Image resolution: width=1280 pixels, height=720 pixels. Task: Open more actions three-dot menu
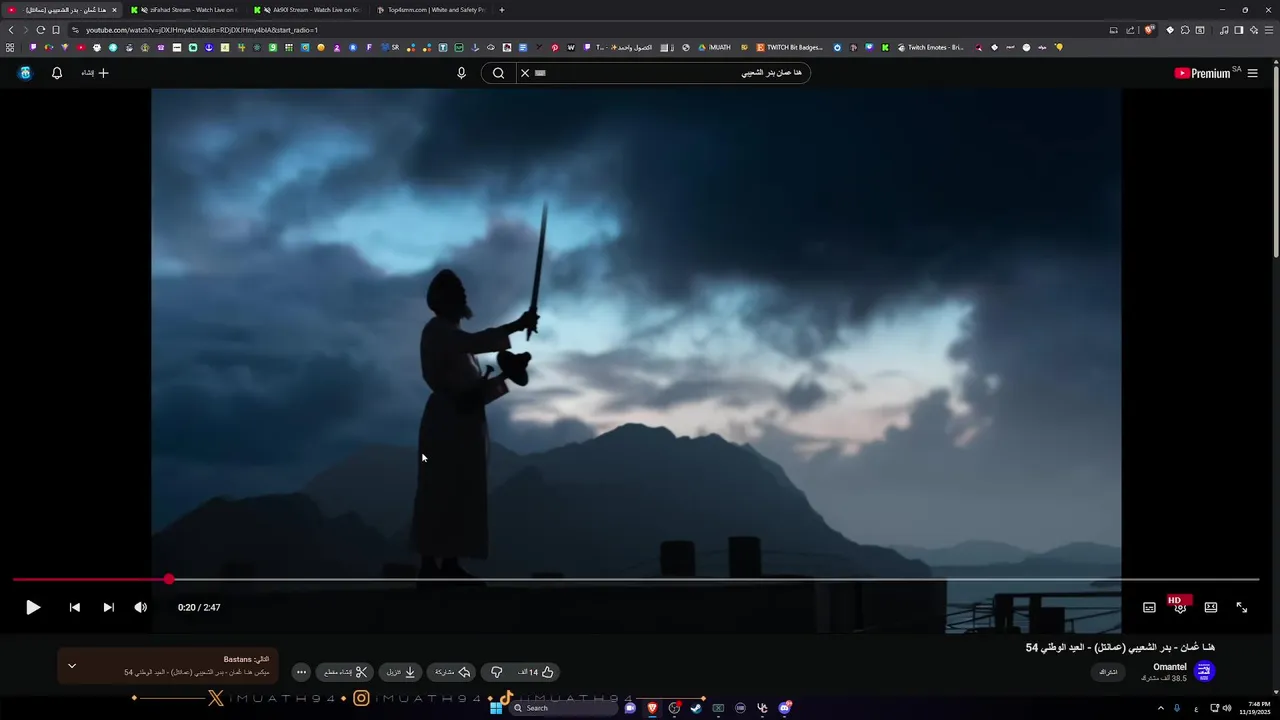tap(301, 672)
